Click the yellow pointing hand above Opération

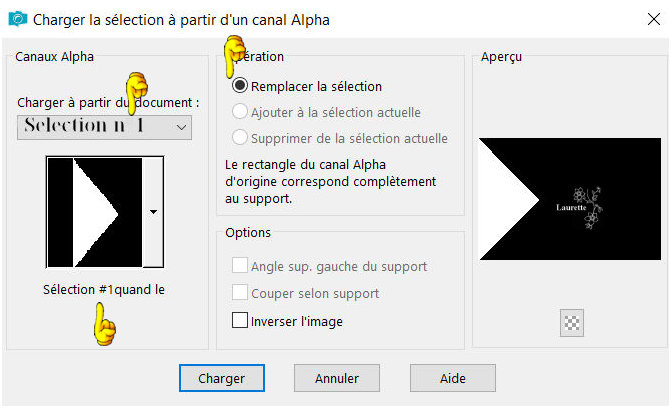[x=234, y=56]
